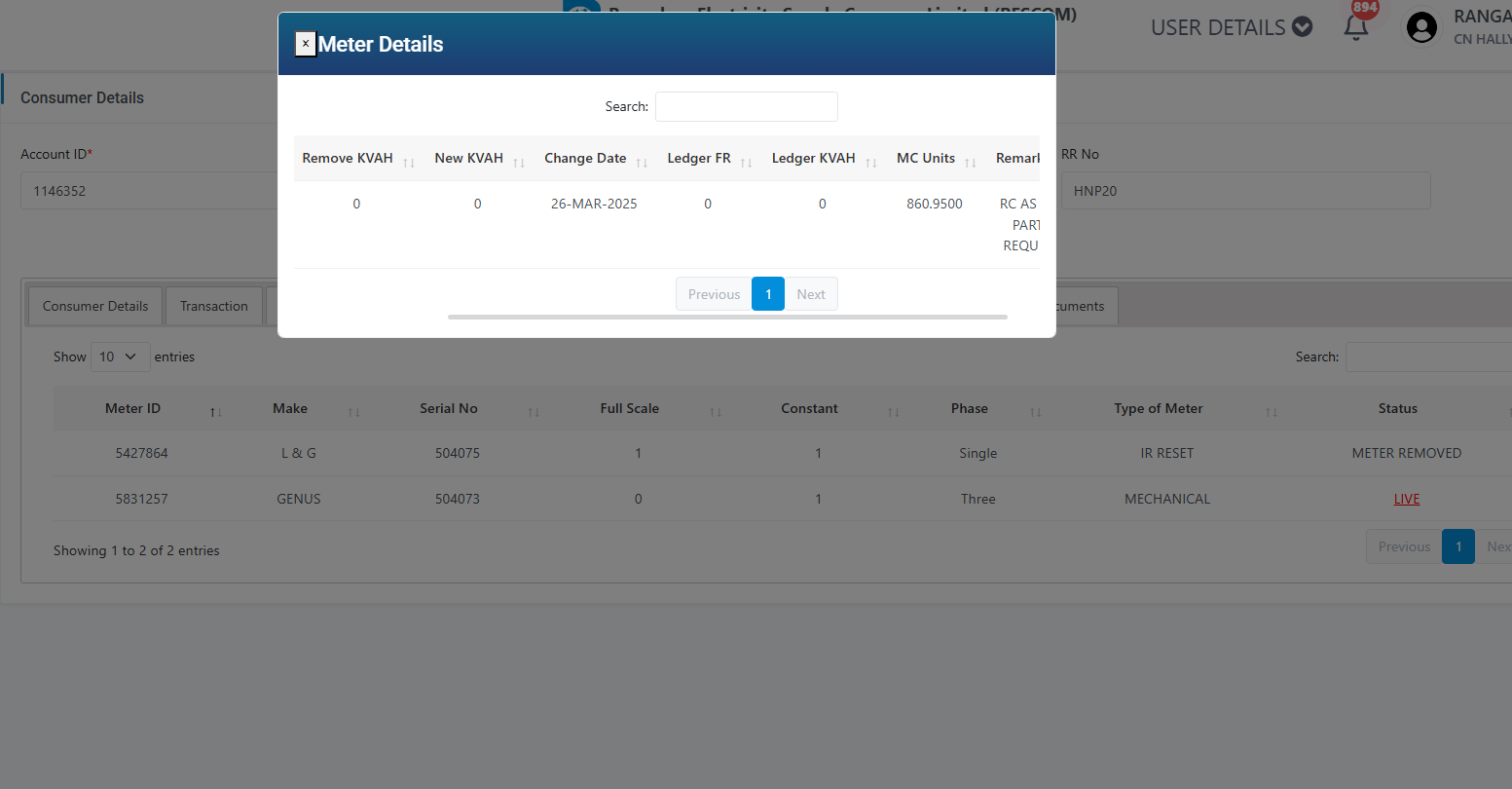Click the METER REMOVED status text
This screenshot has width=1512, height=789.
pos(1407,453)
